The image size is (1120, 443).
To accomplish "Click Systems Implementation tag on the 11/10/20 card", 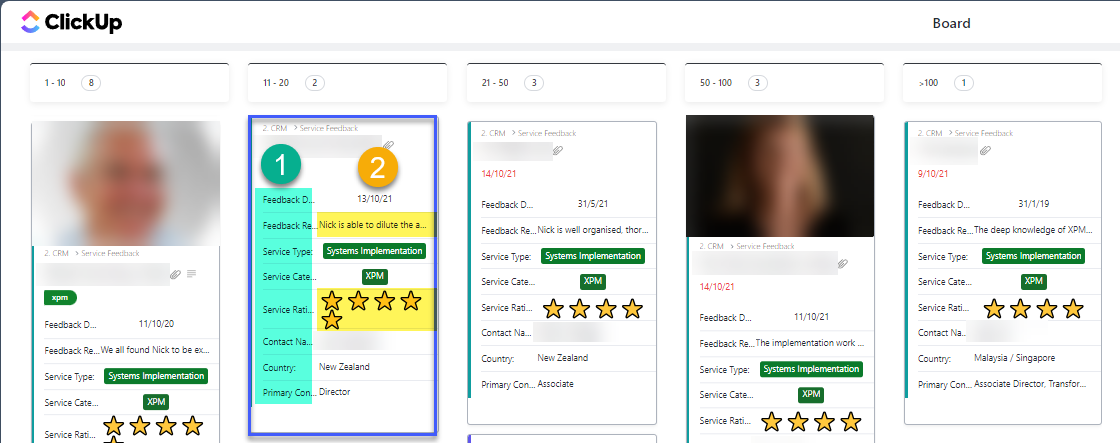I will [156, 376].
